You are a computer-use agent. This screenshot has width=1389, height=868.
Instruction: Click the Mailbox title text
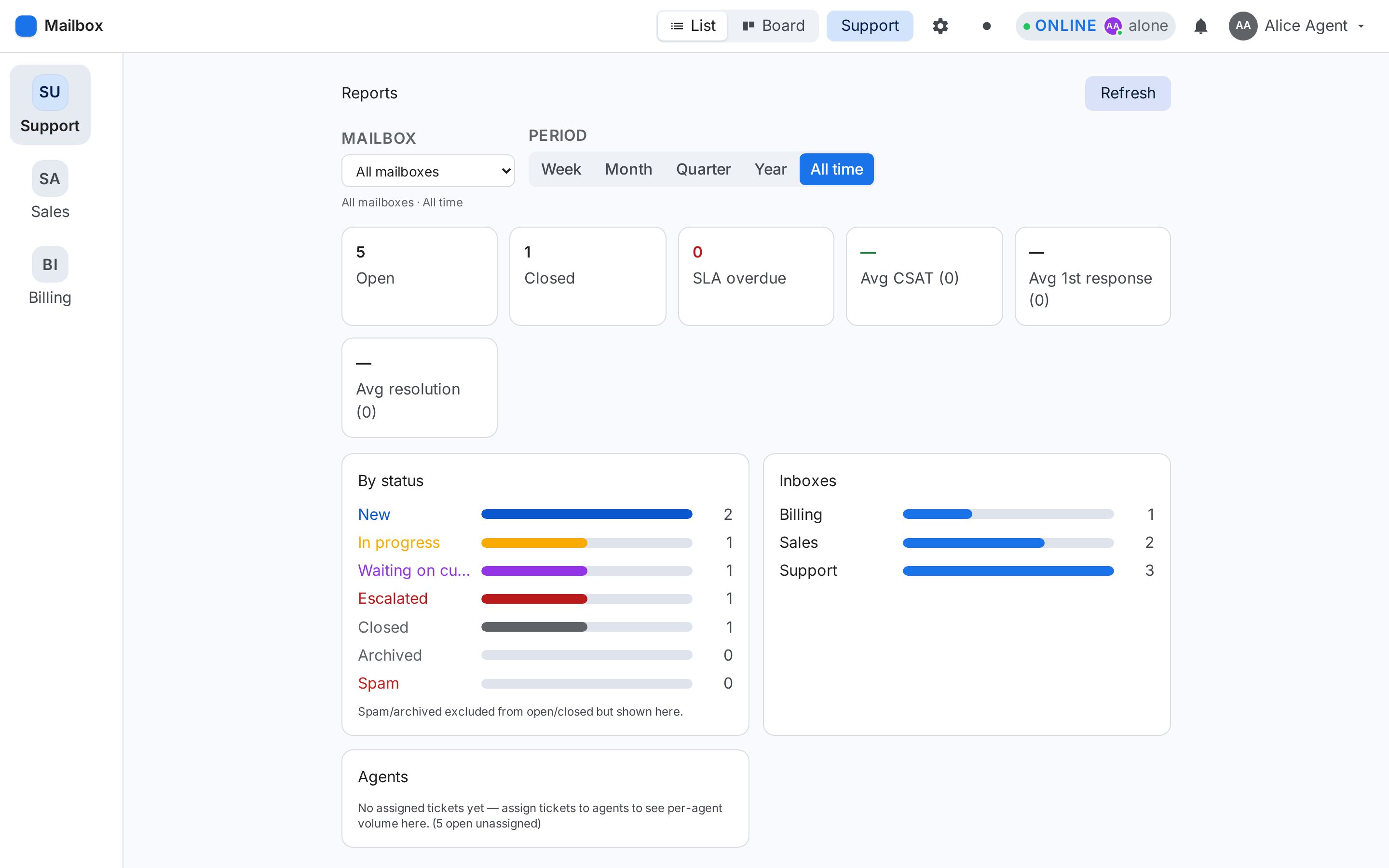73,26
